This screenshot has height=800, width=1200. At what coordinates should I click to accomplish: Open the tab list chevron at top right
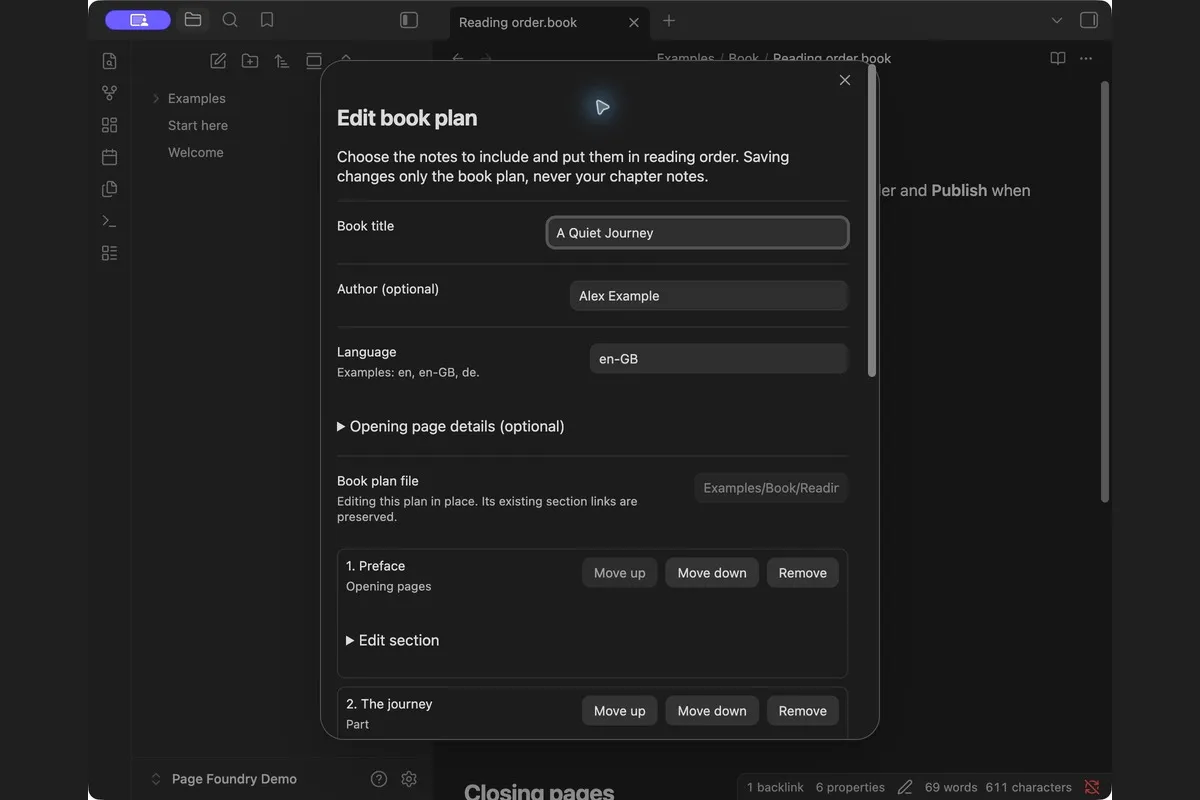coord(1057,20)
